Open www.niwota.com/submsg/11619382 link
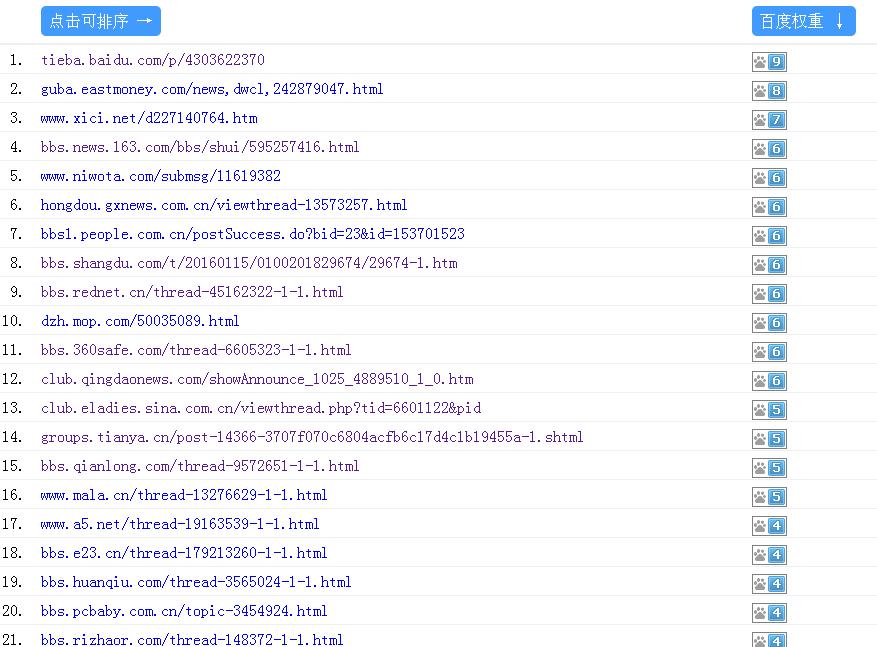This screenshot has width=877, height=647. tap(161, 176)
